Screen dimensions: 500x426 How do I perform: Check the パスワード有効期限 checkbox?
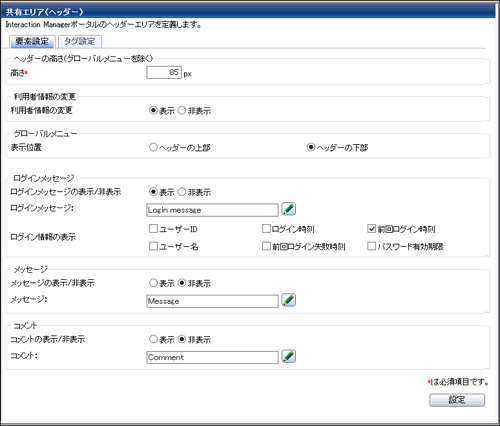click(371, 246)
